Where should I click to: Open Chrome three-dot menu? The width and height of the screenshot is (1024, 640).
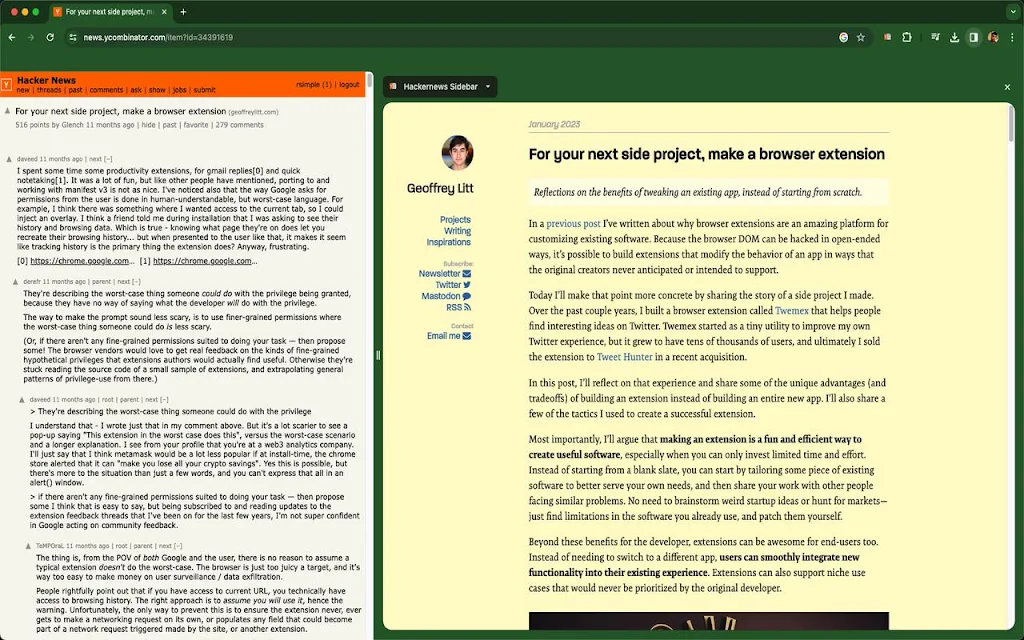(1012, 37)
